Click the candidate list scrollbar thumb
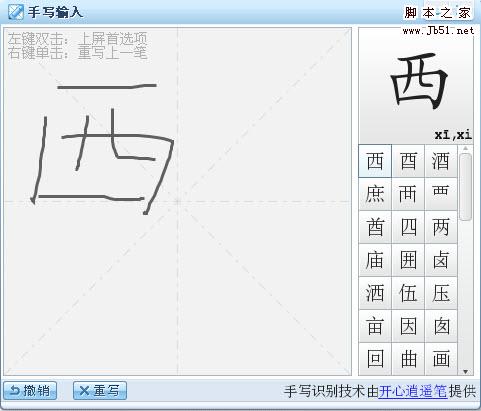The height and width of the screenshot is (411, 481). [x=465, y=187]
